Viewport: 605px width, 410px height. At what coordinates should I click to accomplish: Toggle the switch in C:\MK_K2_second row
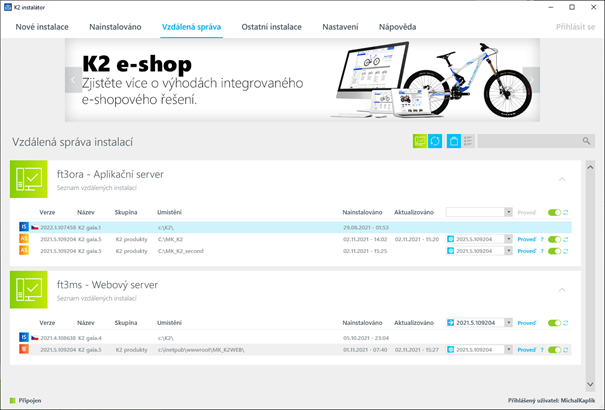pyautogui.click(x=554, y=251)
